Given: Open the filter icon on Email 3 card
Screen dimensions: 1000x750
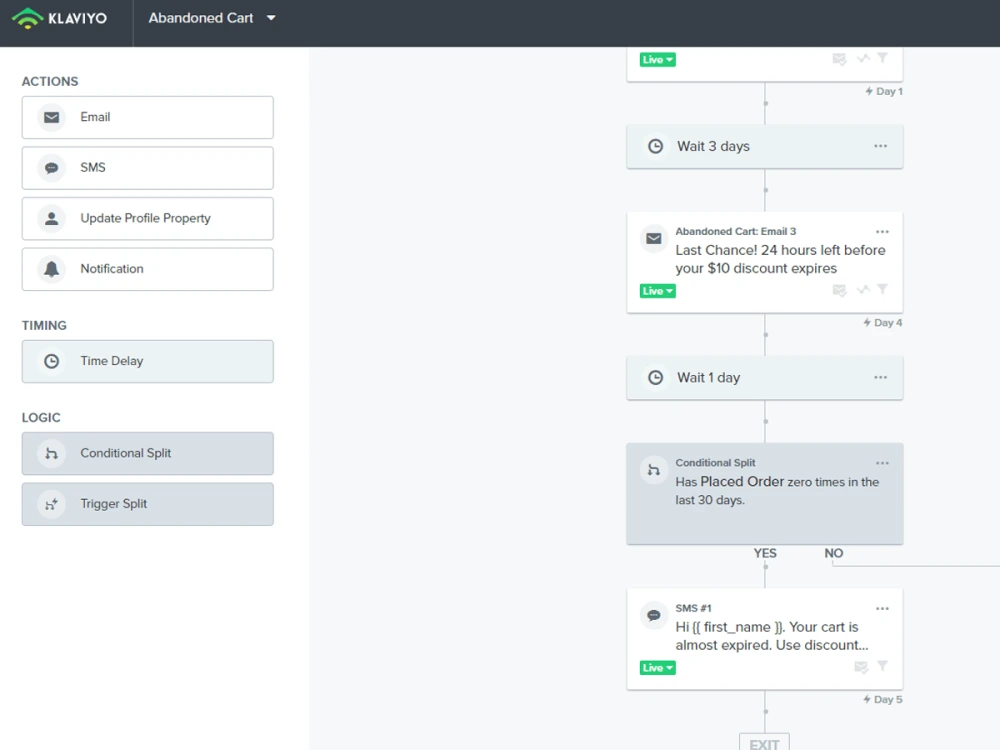Looking at the screenshot, I should (x=882, y=289).
